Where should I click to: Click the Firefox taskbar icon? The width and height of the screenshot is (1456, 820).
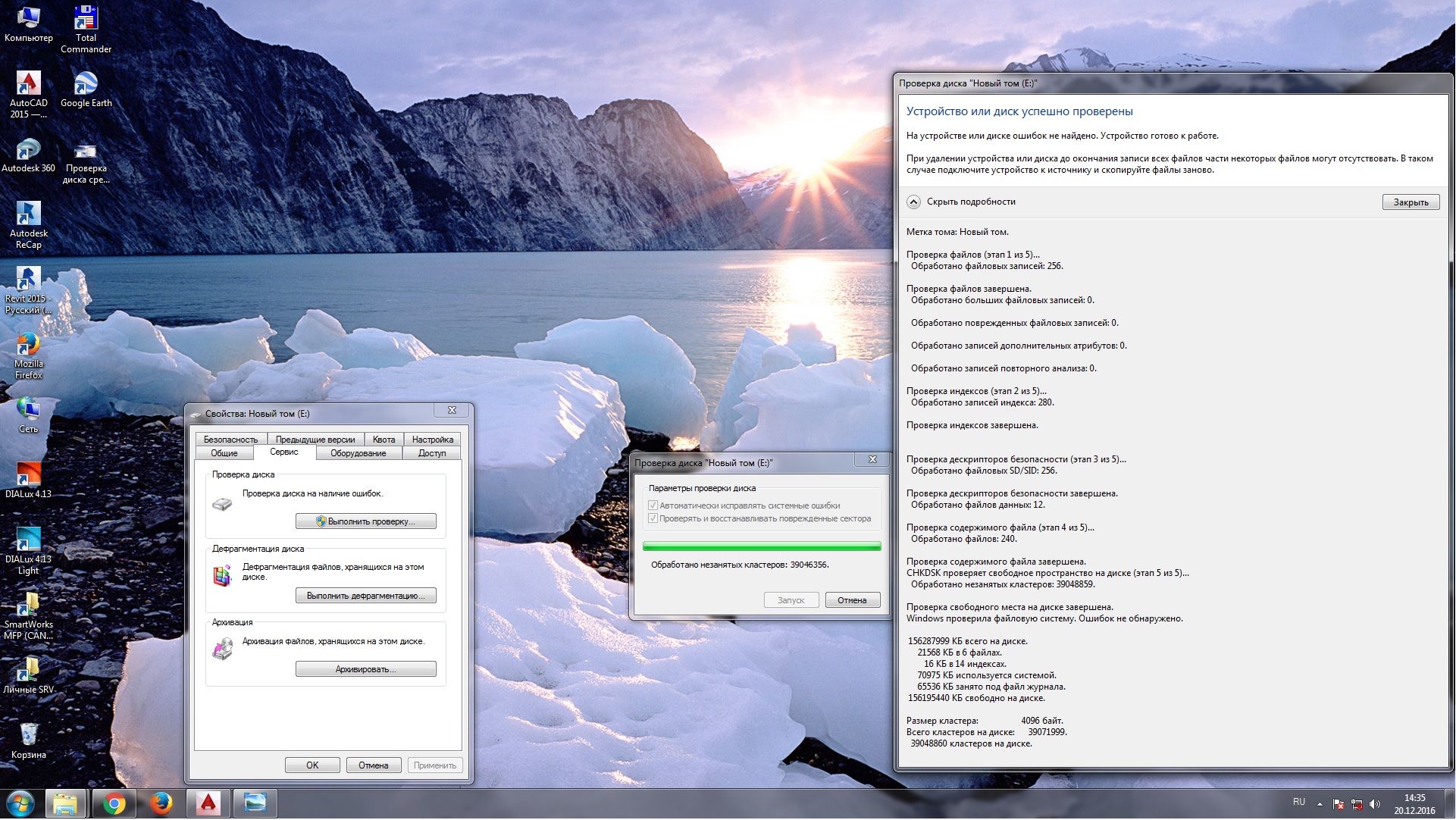click(161, 803)
